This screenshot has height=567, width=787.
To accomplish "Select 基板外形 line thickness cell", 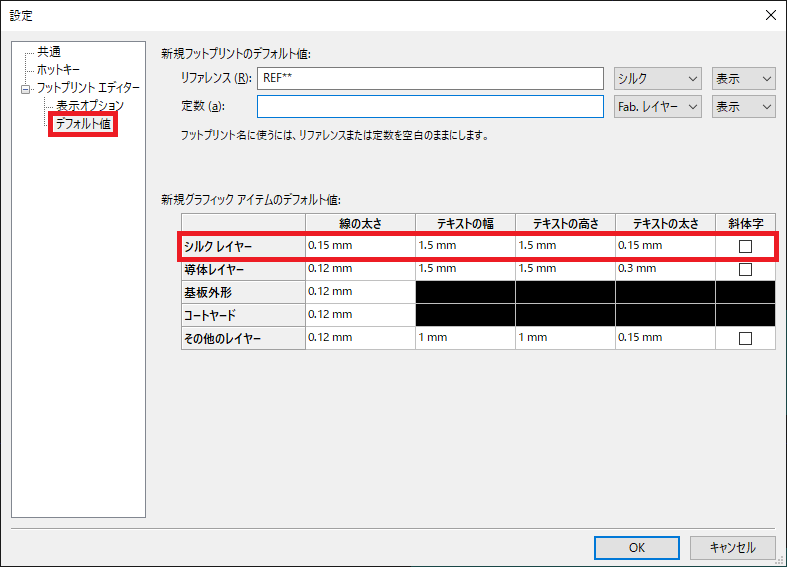I will tap(359, 292).
